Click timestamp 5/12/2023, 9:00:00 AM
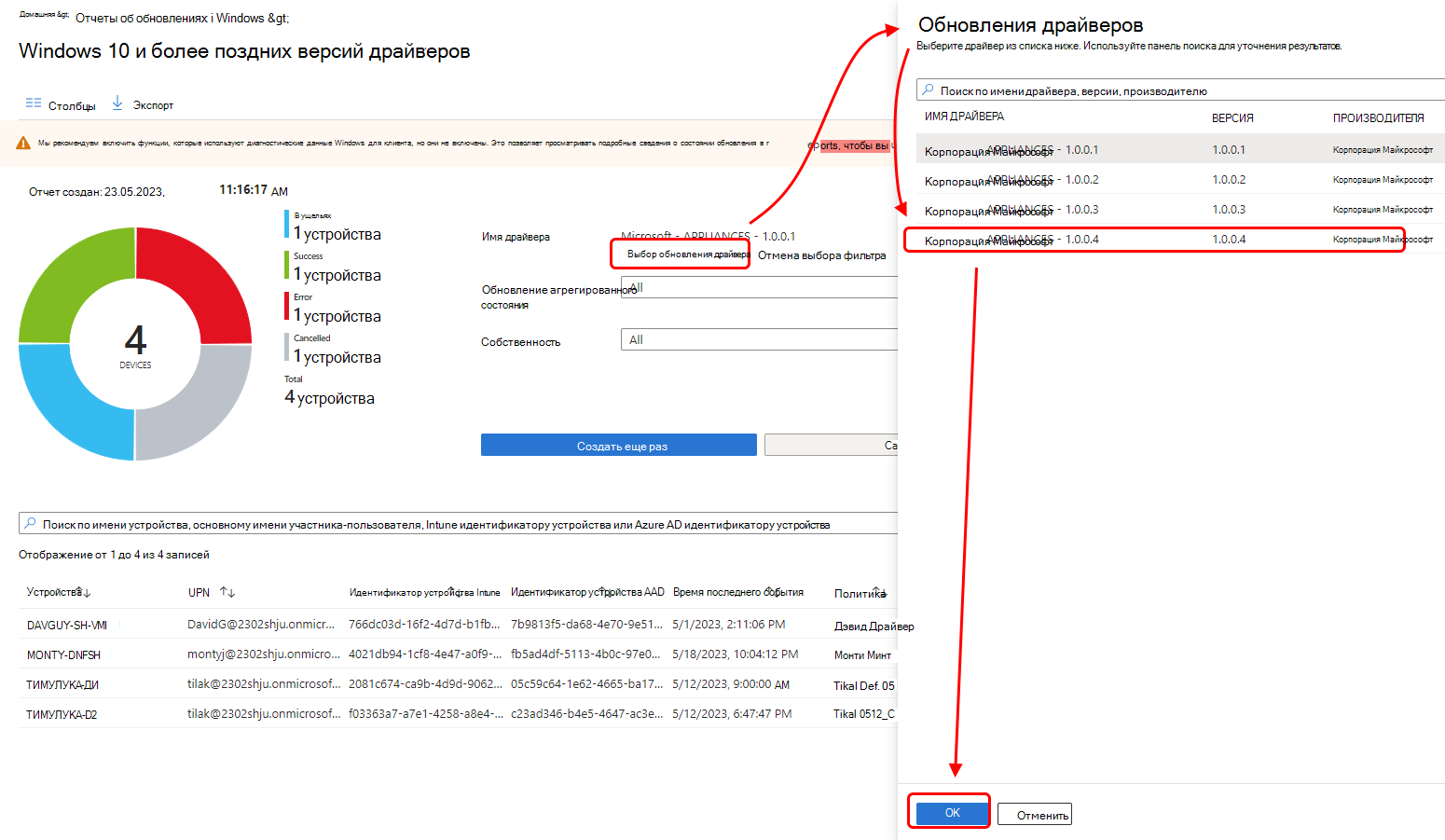The height and width of the screenshot is (840, 1445). [730, 683]
